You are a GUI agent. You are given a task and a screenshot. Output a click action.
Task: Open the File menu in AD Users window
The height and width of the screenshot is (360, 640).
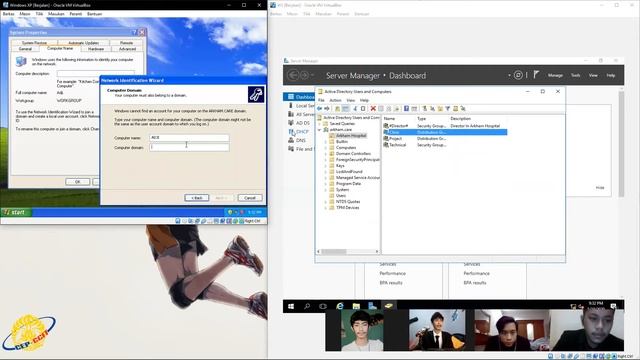pyautogui.click(x=321, y=100)
